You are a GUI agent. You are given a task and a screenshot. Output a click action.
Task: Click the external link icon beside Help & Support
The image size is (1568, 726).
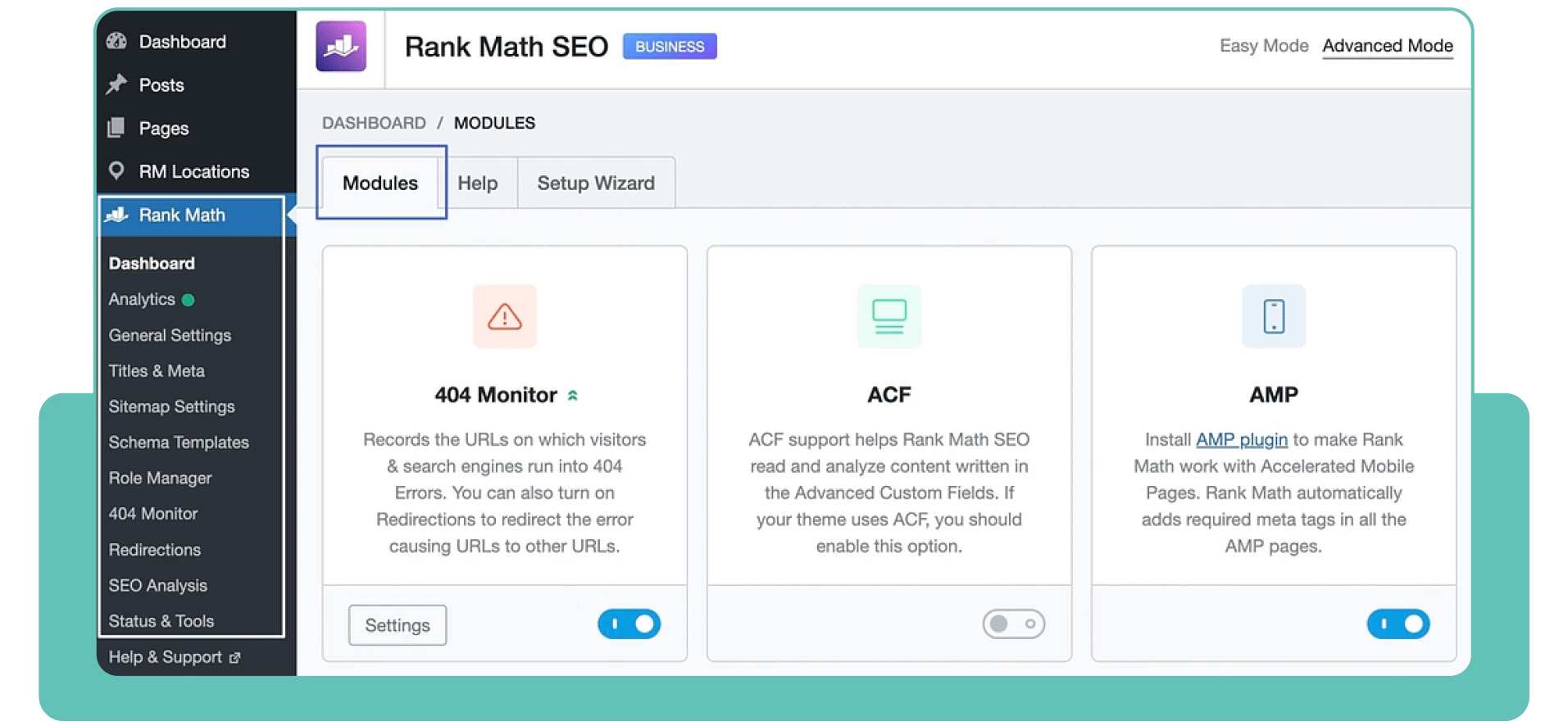point(234,658)
